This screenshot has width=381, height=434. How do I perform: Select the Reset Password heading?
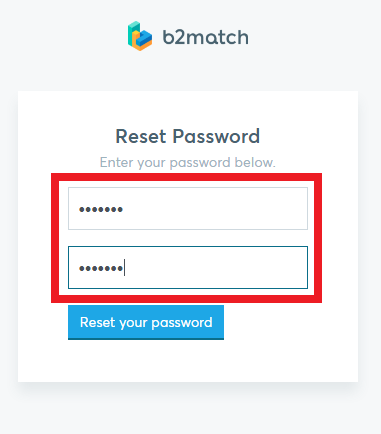coord(188,136)
